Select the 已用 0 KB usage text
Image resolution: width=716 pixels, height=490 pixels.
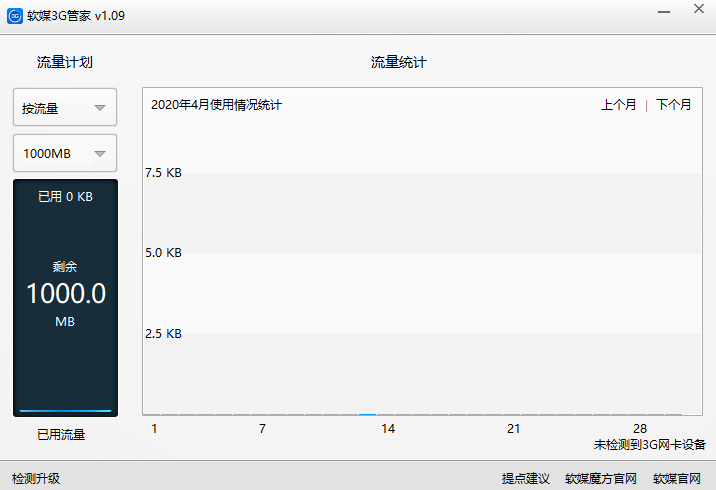pyautogui.click(x=65, y=196)
